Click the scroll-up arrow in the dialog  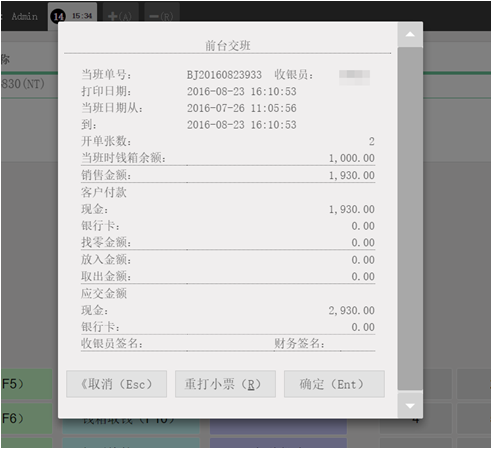(410, 34)
